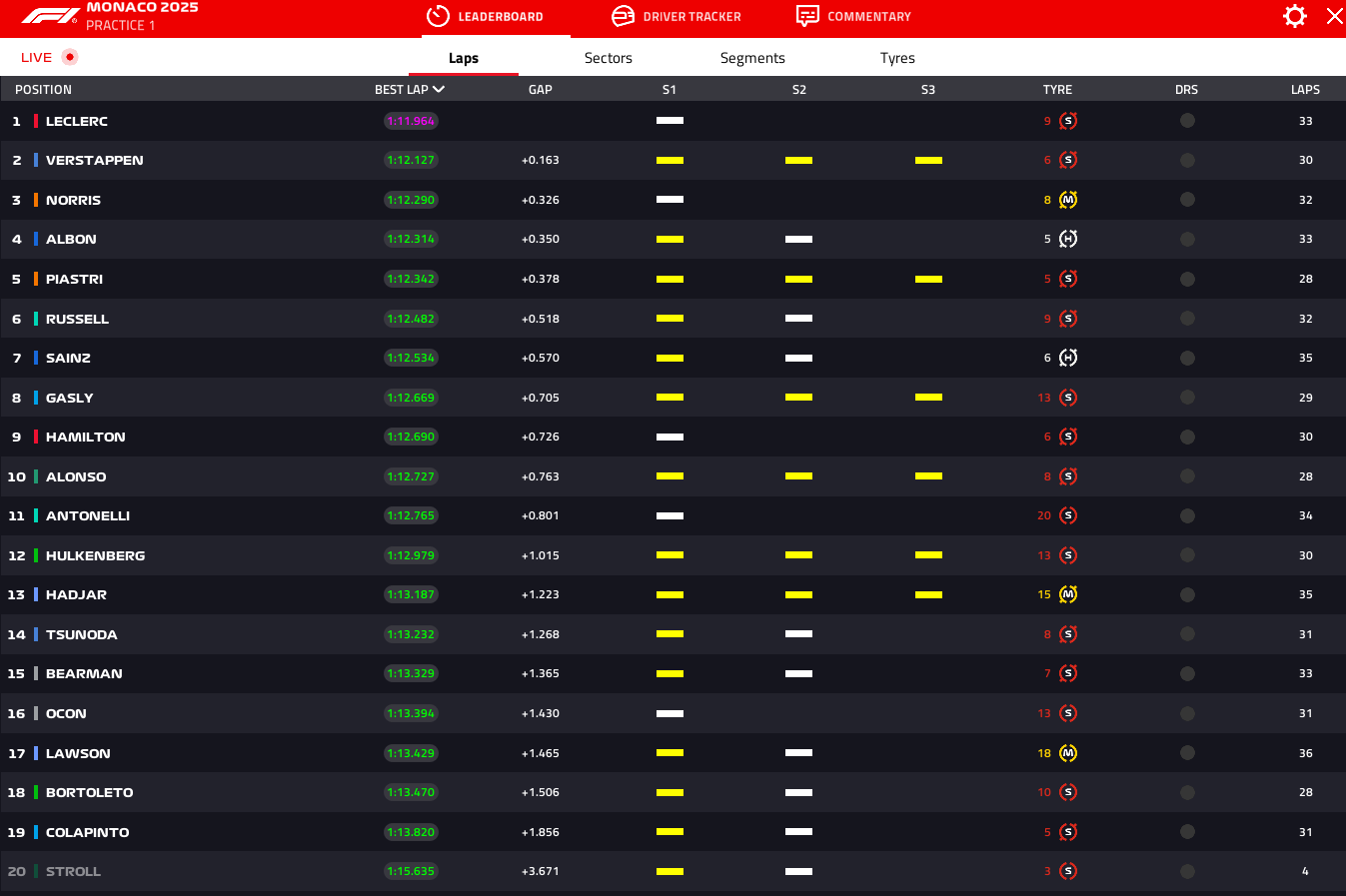
Task: Click Hadjar's medium tyre icon
Action: click(1068, 594)
